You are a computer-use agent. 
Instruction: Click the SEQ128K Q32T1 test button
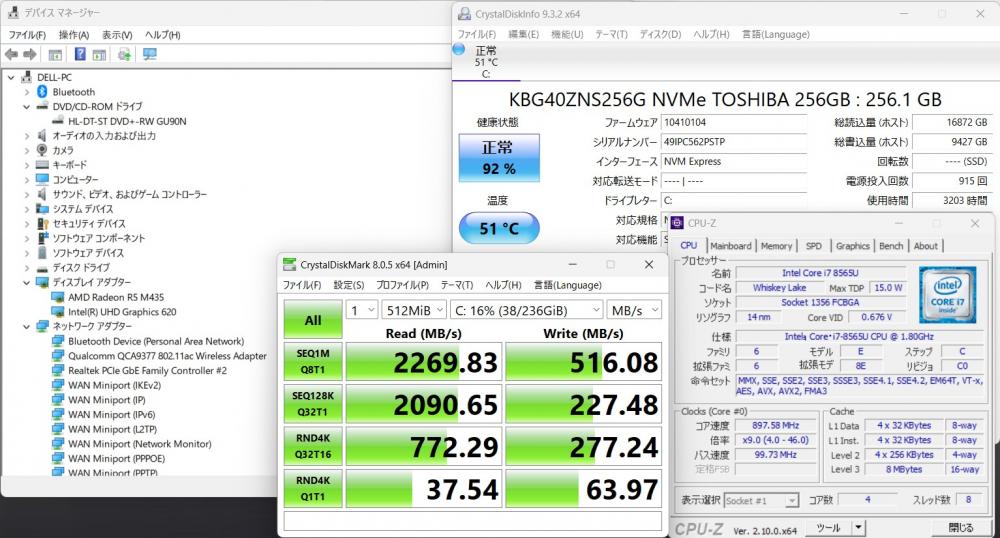(313, 404)
